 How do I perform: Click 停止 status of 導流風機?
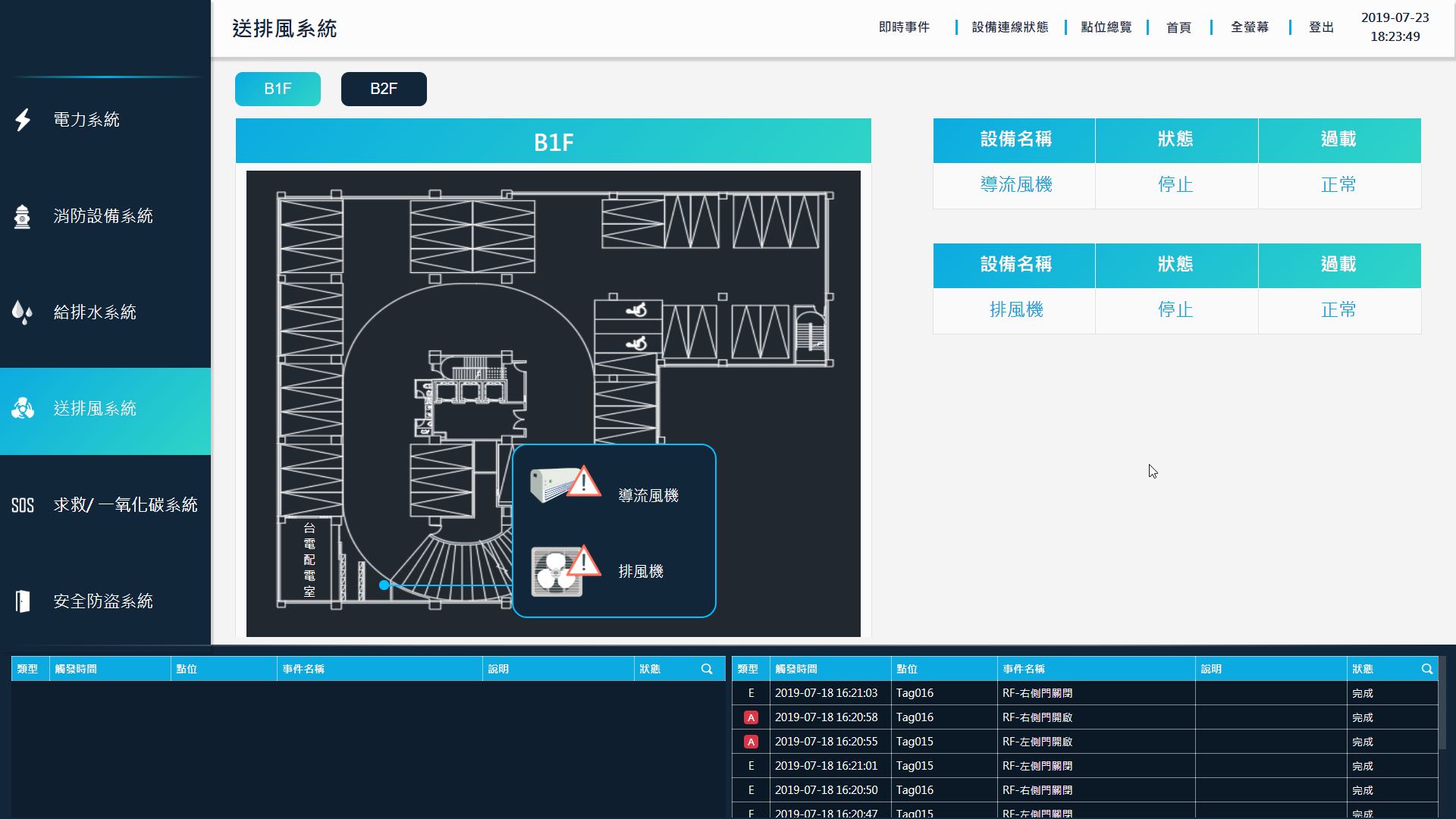point(1175,185)
